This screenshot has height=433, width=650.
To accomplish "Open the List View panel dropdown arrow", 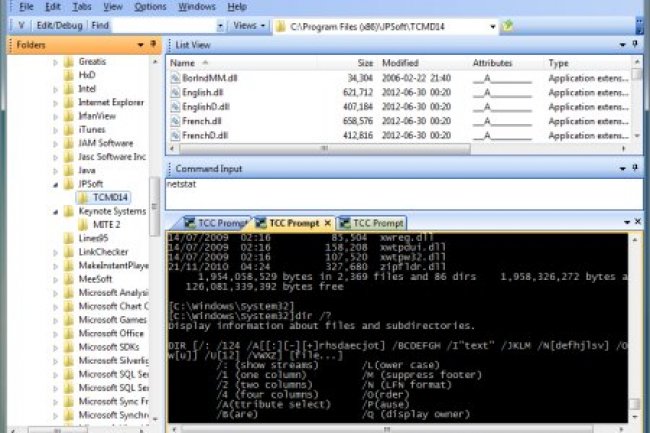I will (622, 45).
